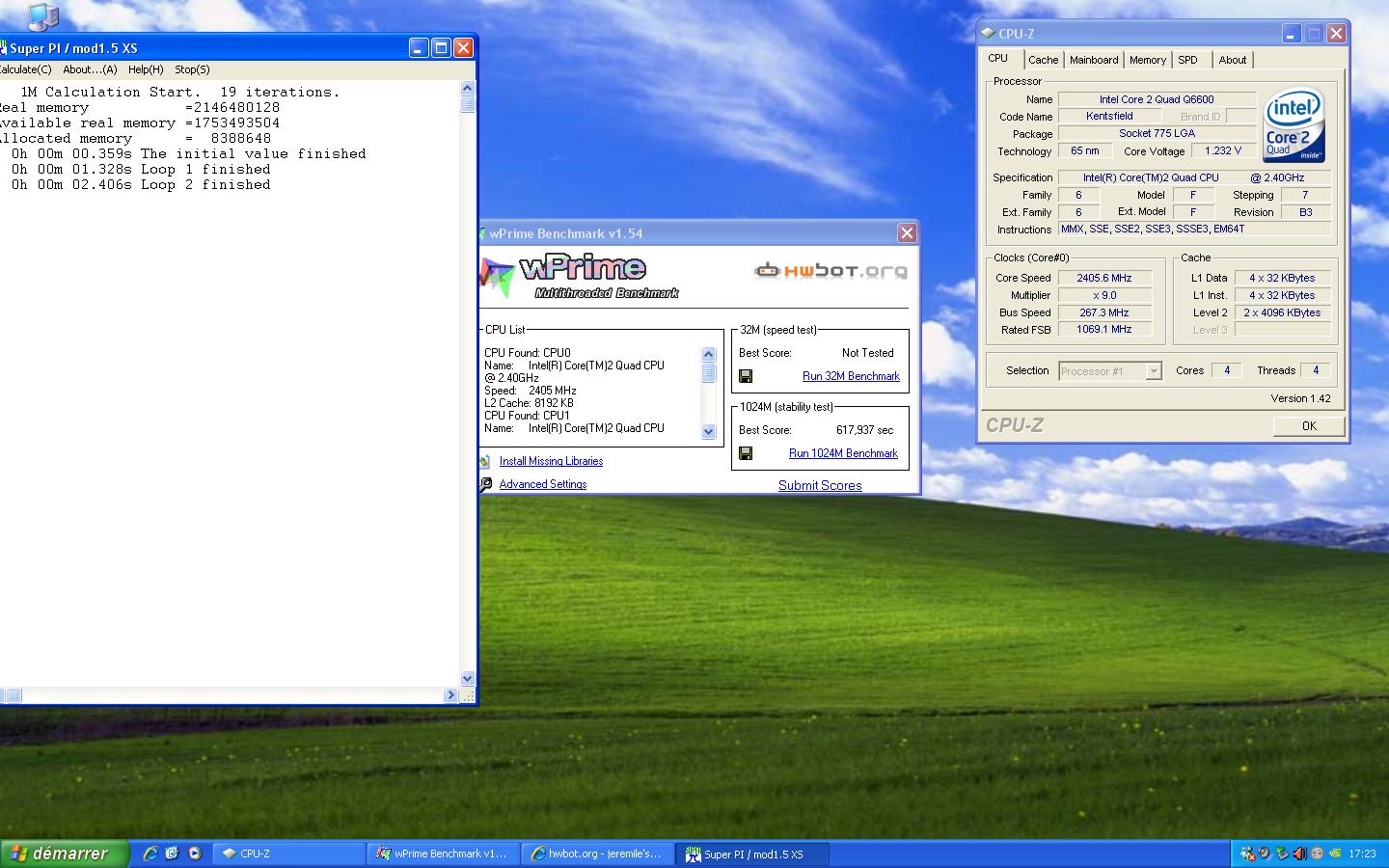This screenshot has width=1389, height=868.
Task: Click the round gray tray icon beside NVIDIA
Action: click(1318, 854)
